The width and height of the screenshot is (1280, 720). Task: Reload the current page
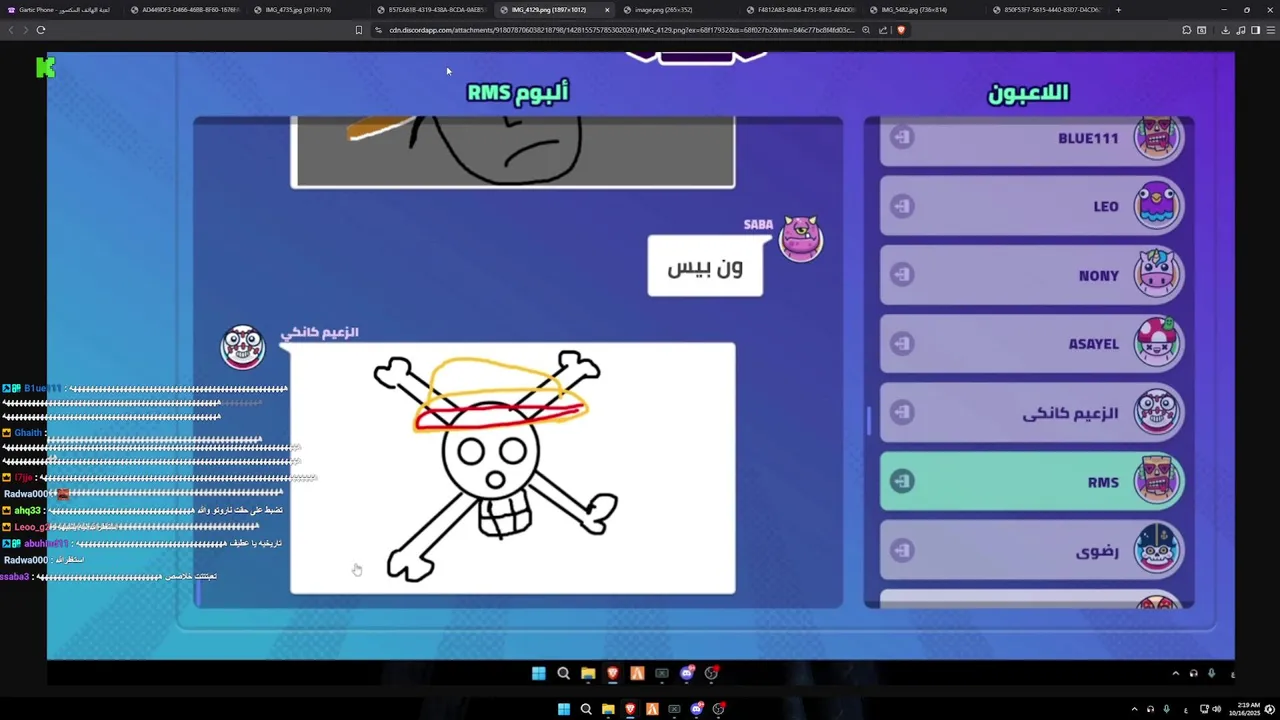(x=41, y=30)
